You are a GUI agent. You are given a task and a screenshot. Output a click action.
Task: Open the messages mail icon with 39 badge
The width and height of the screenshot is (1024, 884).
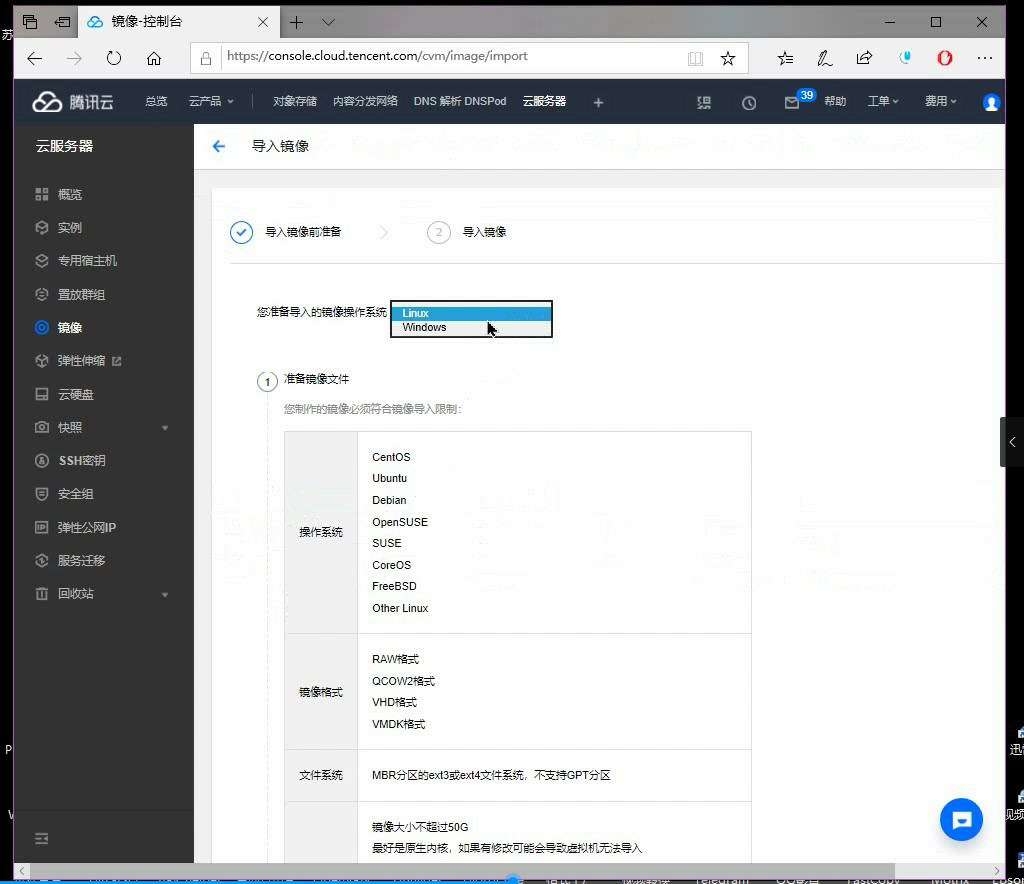pyautogui.click(x=792, y=103)
